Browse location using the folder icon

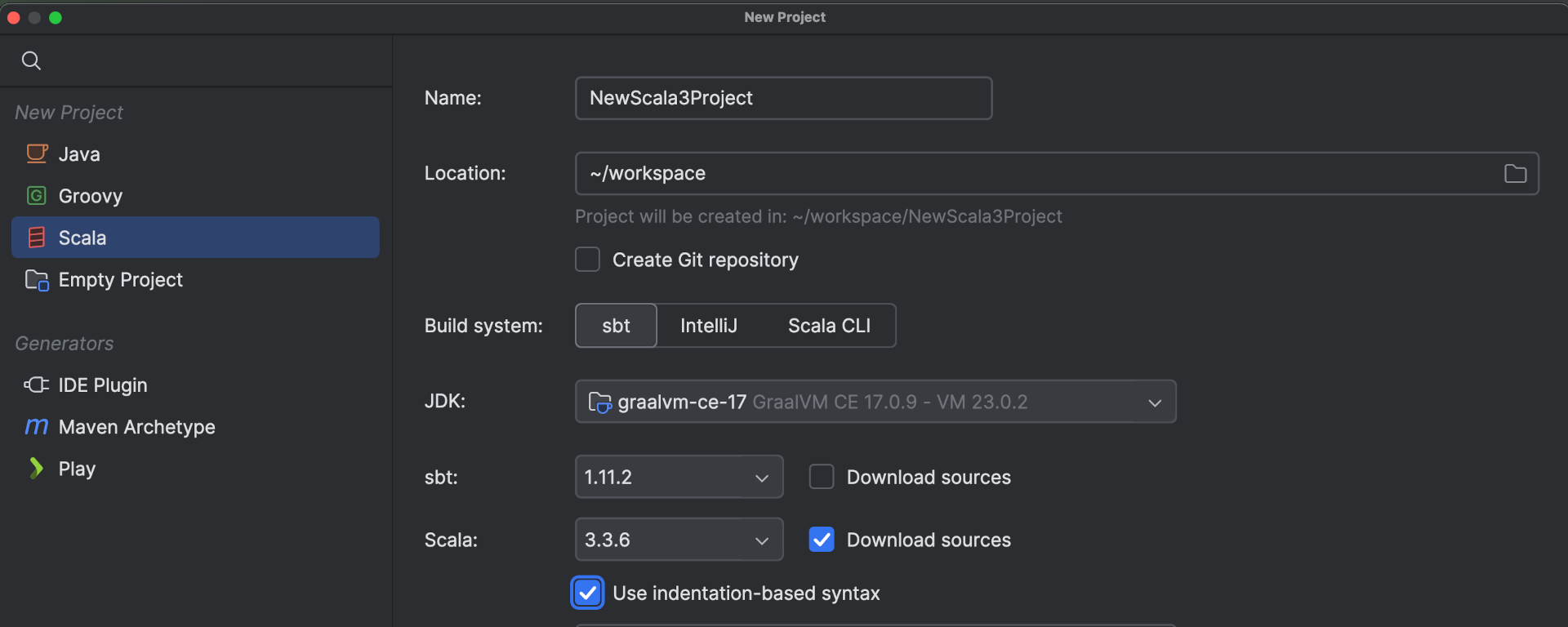pyautogui.click(x=1515, y=173)
